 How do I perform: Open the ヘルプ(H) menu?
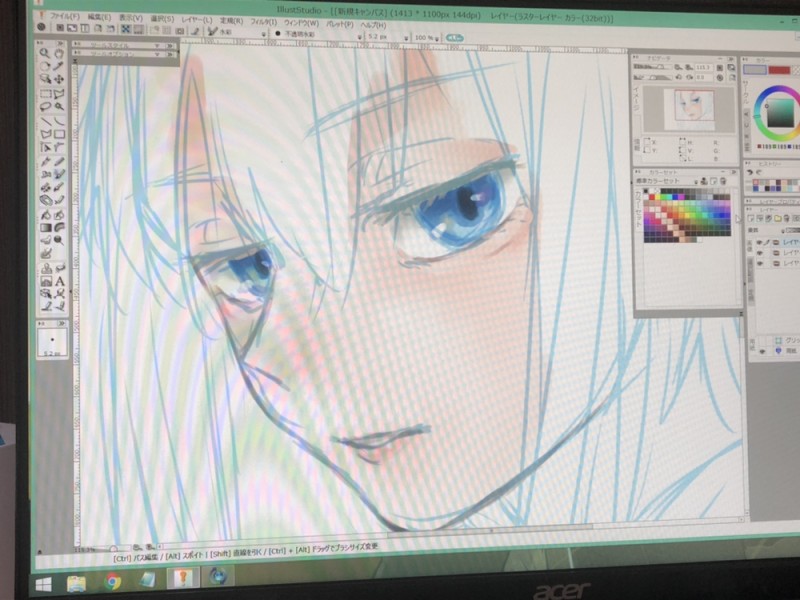(373, 24)
